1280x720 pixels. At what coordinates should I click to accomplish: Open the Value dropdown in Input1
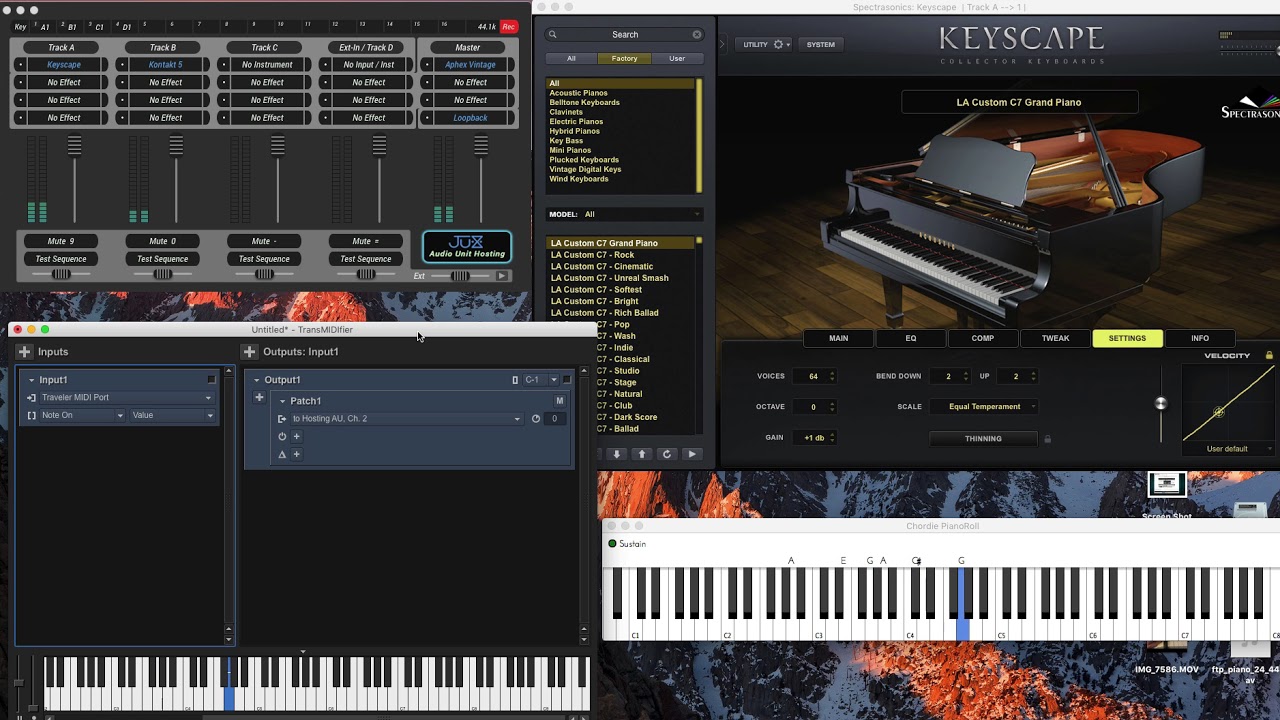coord(172,415)
